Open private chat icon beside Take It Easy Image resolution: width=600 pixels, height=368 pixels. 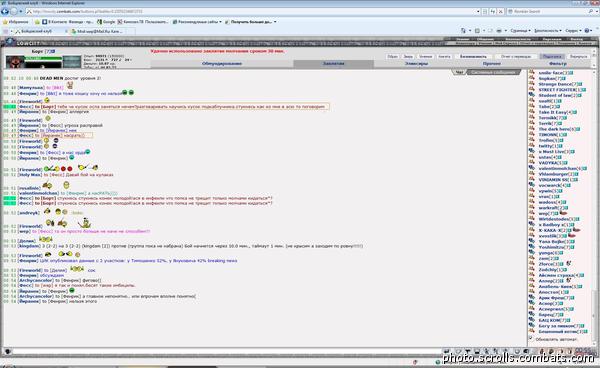(532, 112)
